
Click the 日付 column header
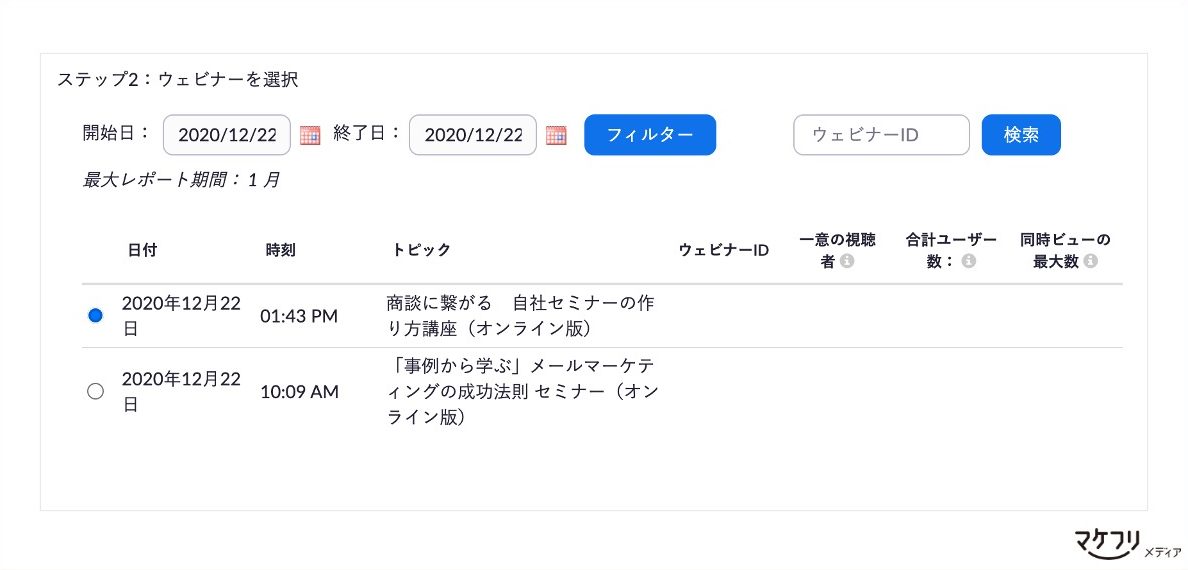(142, 250)
